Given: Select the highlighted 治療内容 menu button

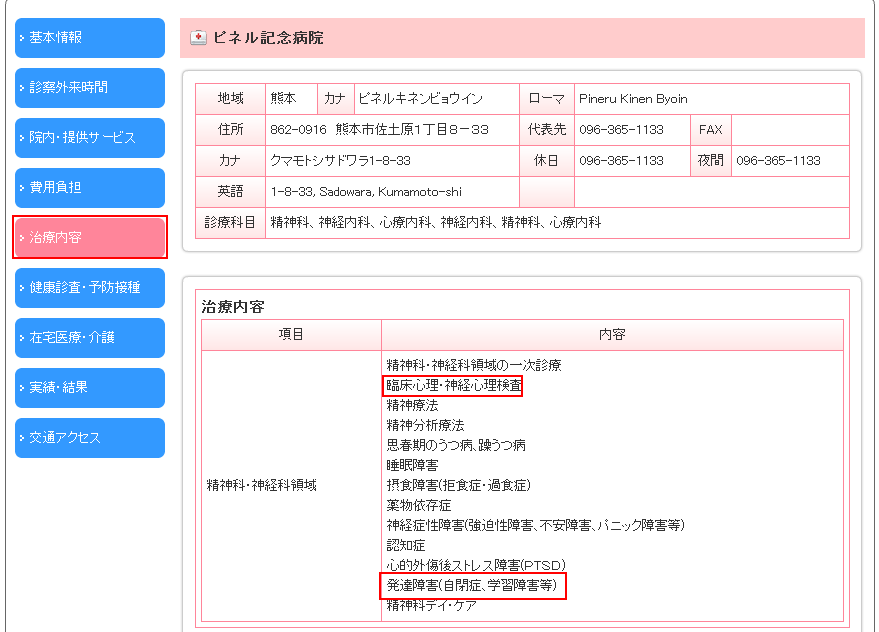Looking at the screenshot, I should tap(90, 237).
